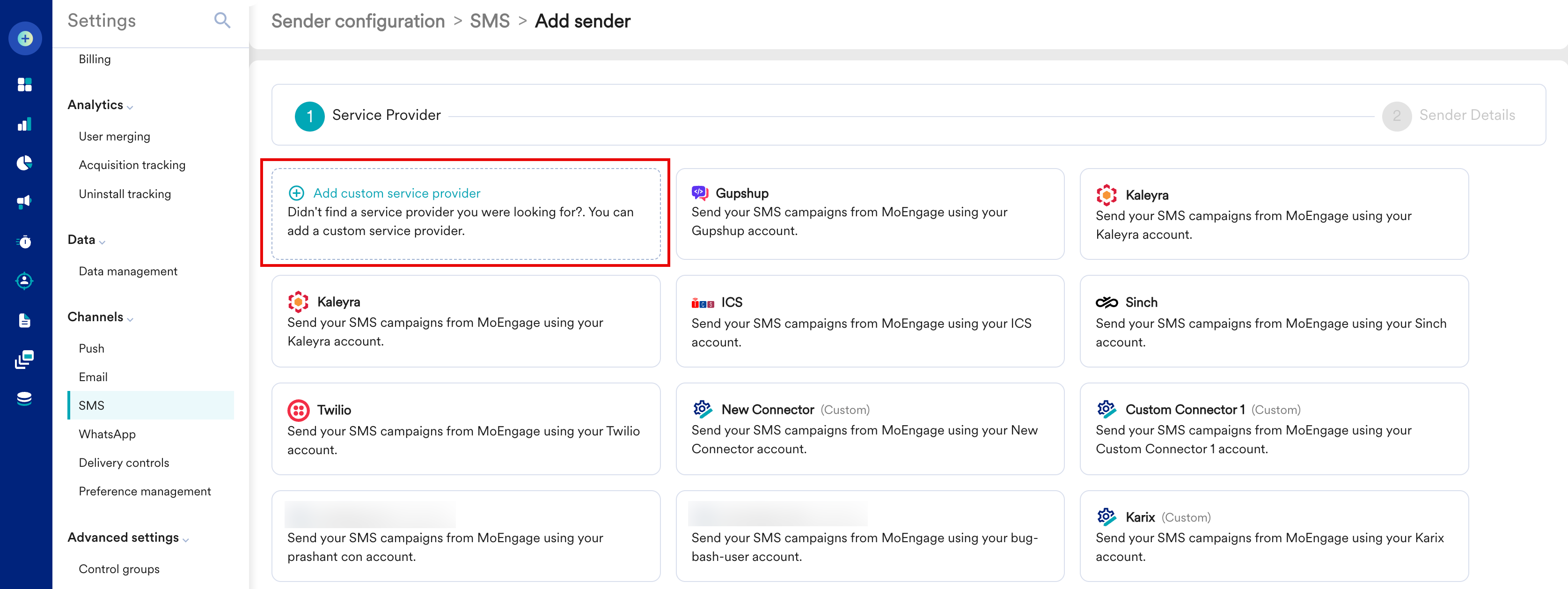Go to Sender configuration breadcrumb

point(358,22)
